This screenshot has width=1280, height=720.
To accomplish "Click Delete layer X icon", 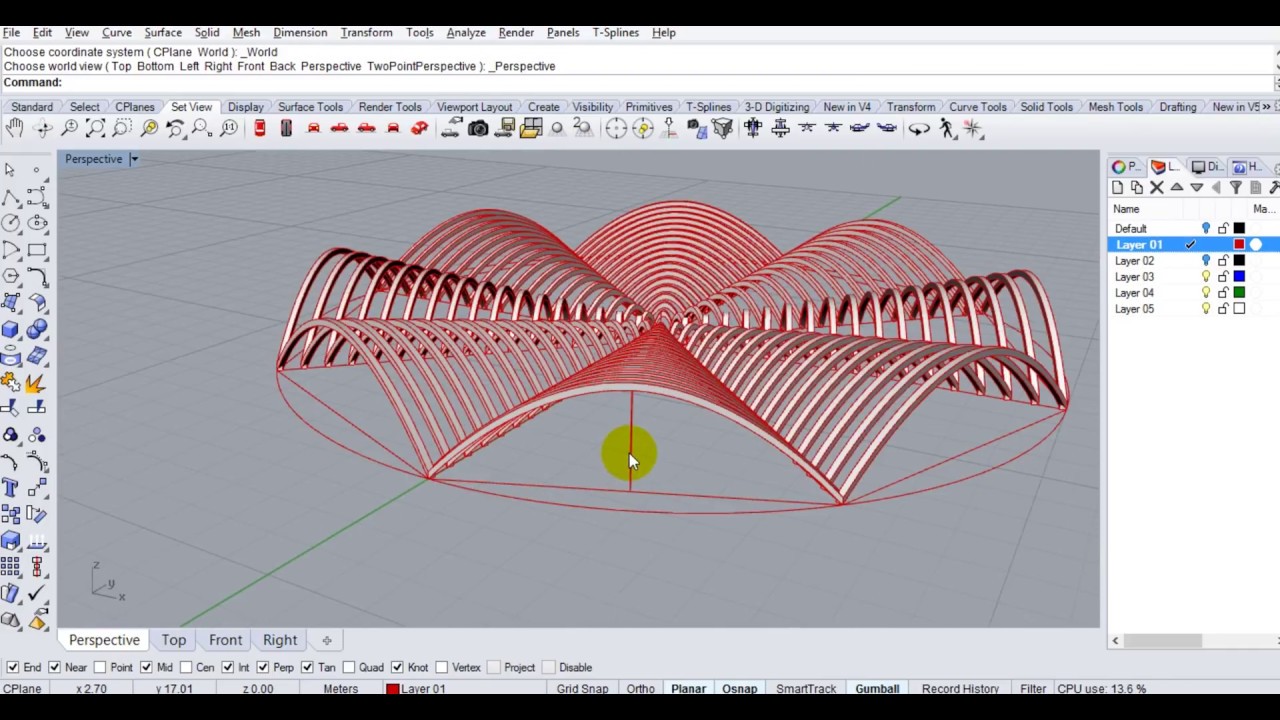I will pyautogui.click(x=1157, y=188).
